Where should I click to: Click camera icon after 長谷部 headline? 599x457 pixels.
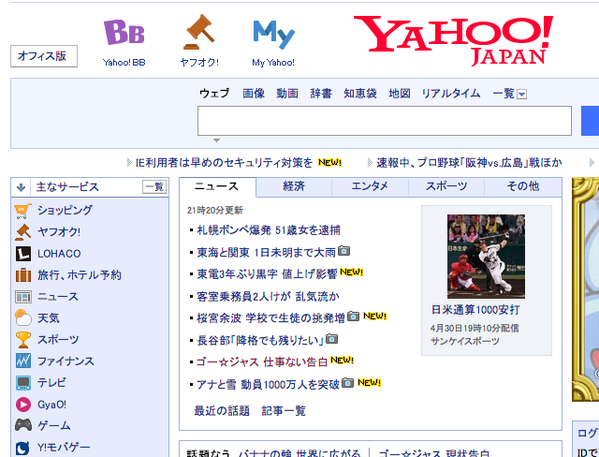pyautogui.click(x=332, y=339)
